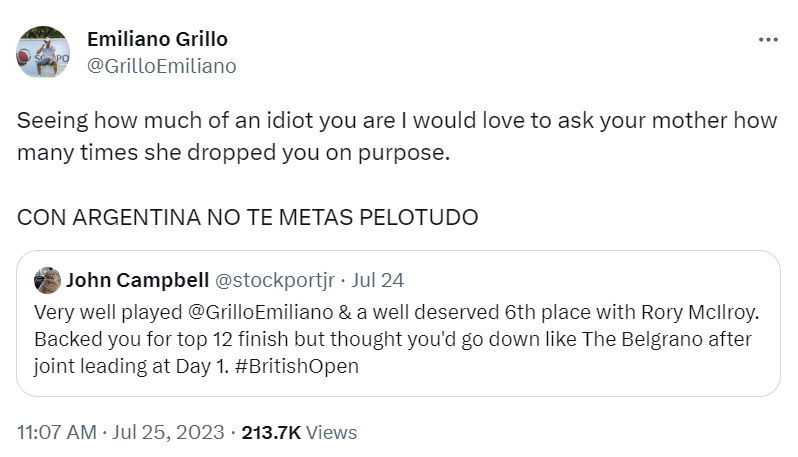The width and height of the screenshot is (798, 457).
Task: Open the Emiliano Grillo display name link
Action: [157, 39]
